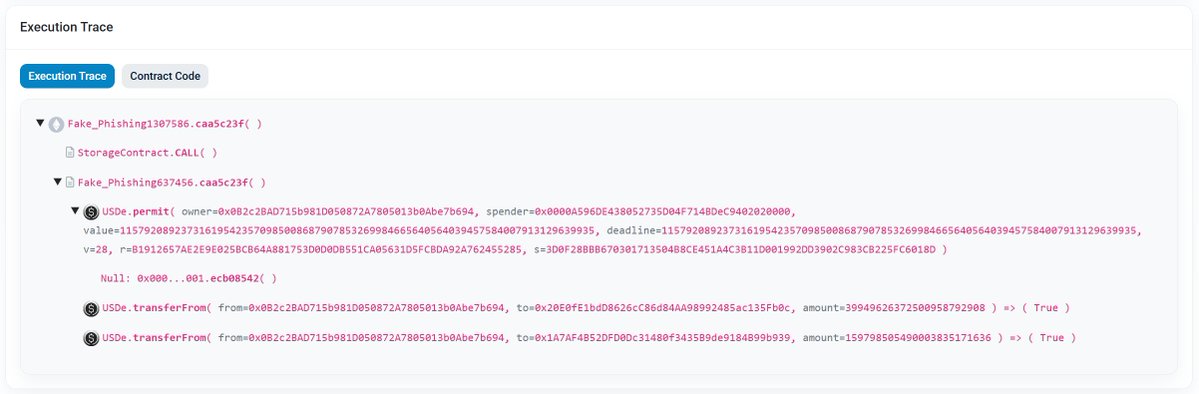Collapse the Fake_Phishing637456 nested call

pos(57,182)
